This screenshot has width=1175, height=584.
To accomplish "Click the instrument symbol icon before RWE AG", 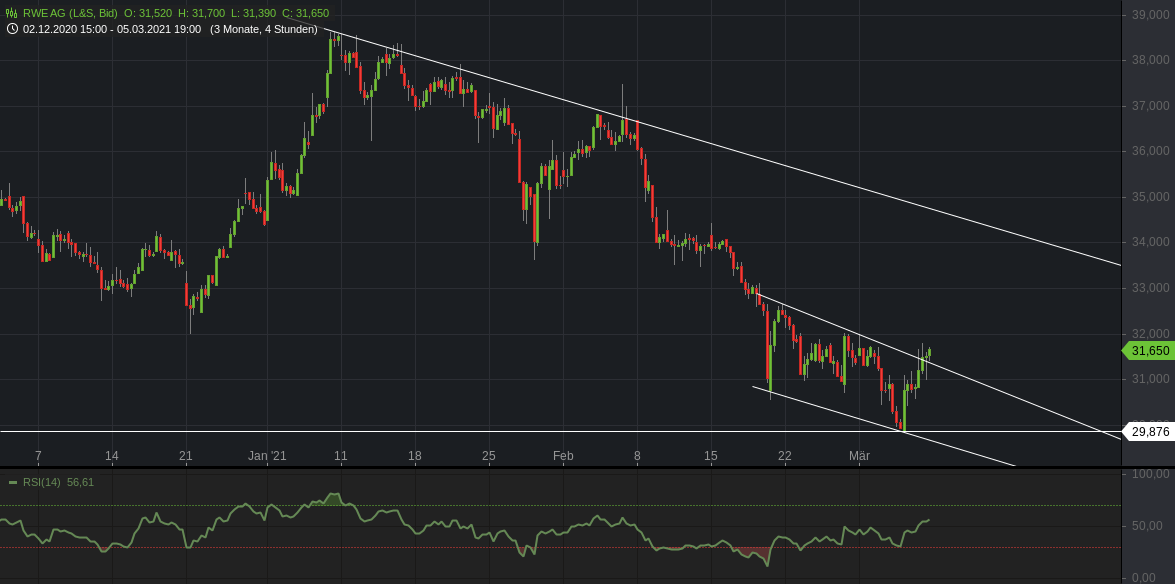I will 12,11.
